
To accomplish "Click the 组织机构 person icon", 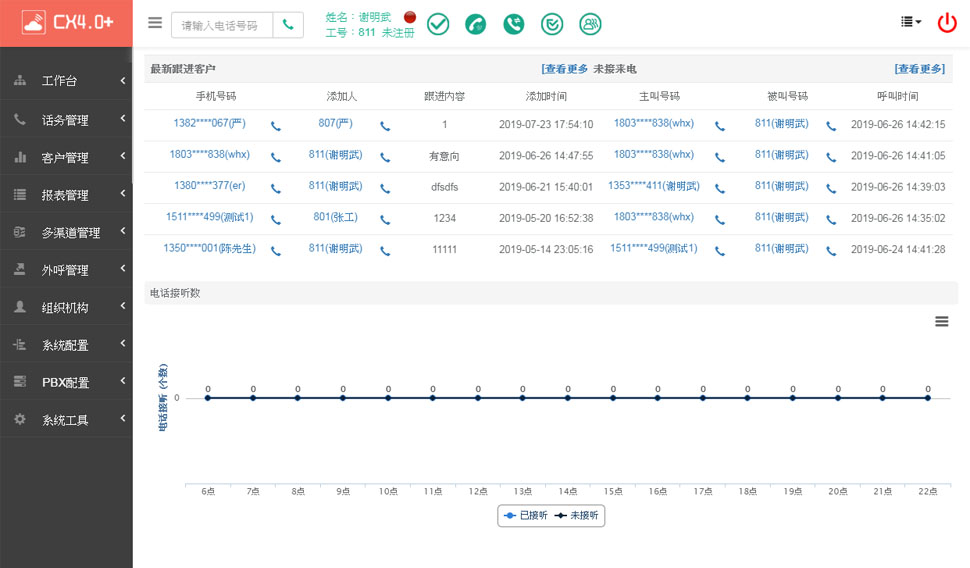I will coord(20,306).
